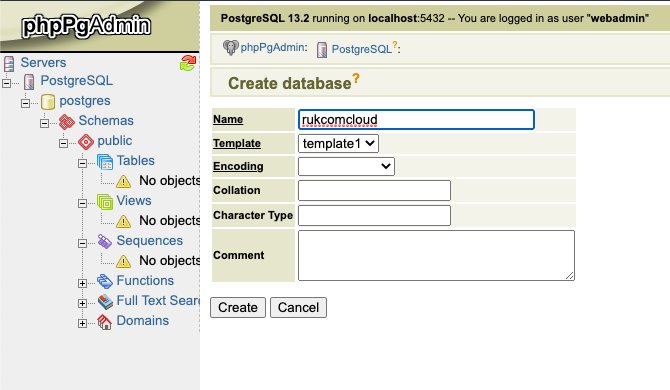Viewport: 670px width, 390px height.
Task: Click phpPgAdmin breadcrumb link
Action: [273, 47]
